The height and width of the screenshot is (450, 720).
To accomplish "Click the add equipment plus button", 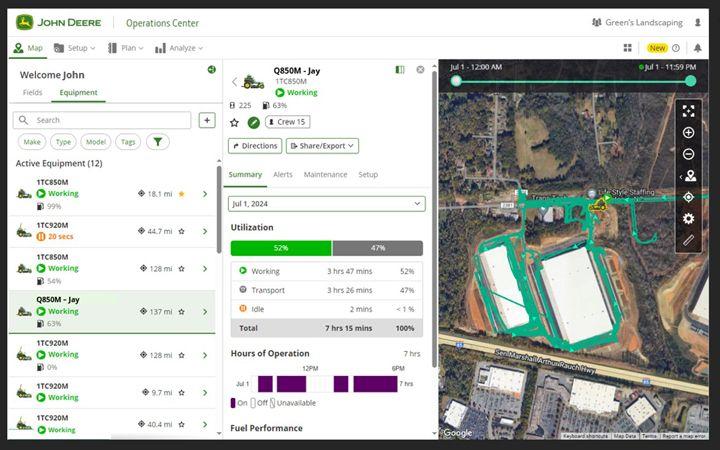I will point(207,120).
